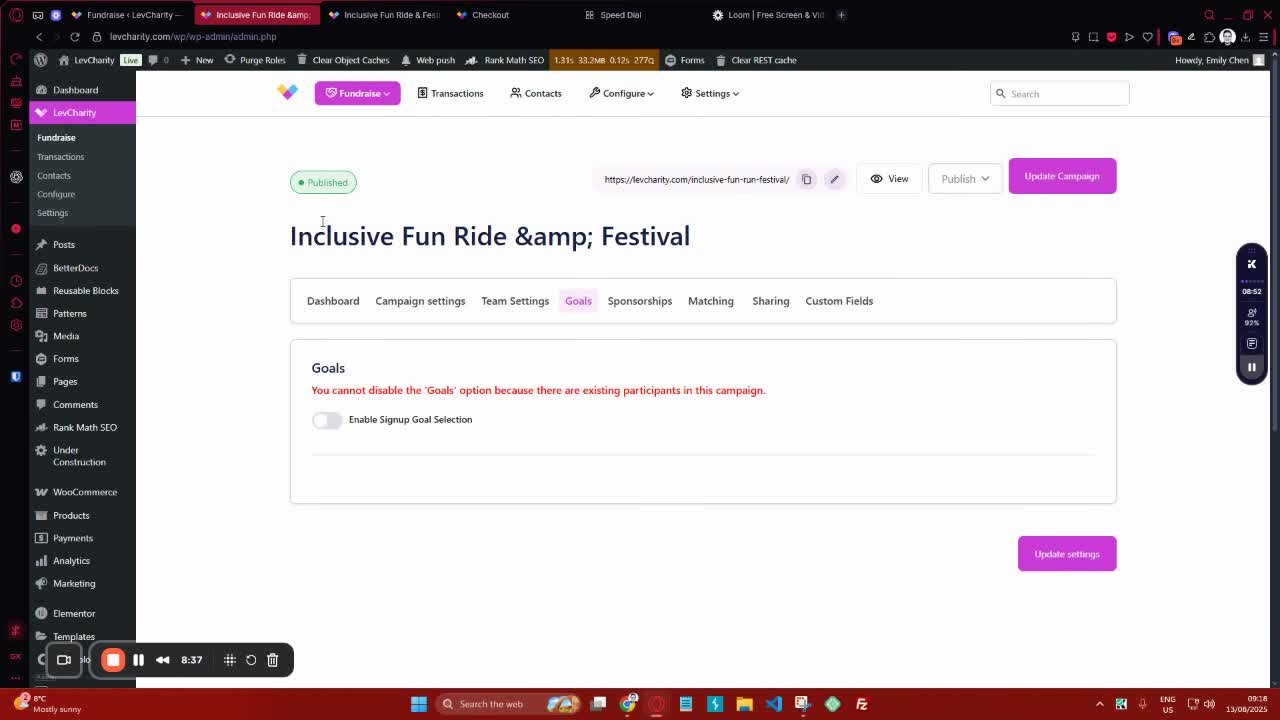1280x720 pixels.
Task: Expand the Configure dropdown menu
Action: [622, 93]
